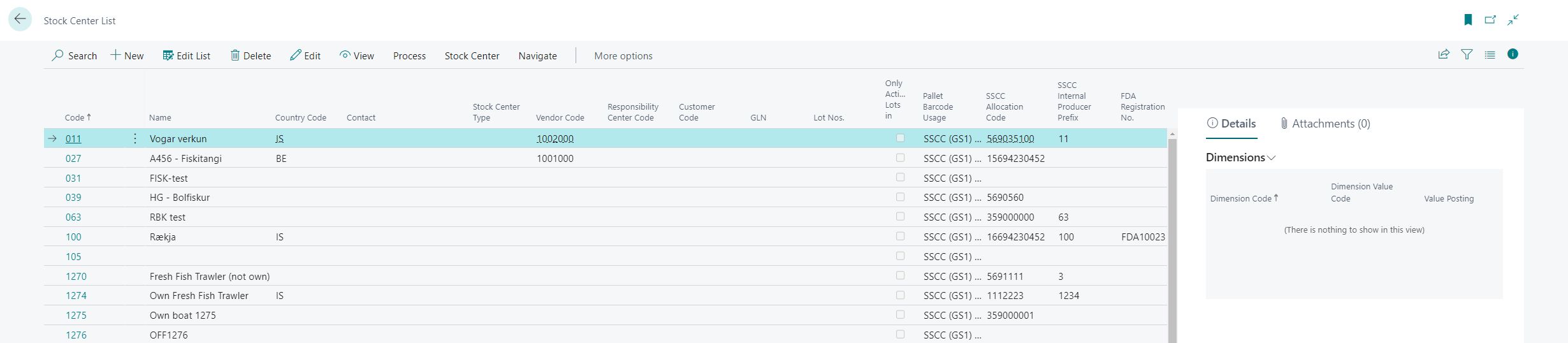Open stock center code 1270 link

[76, 277]
